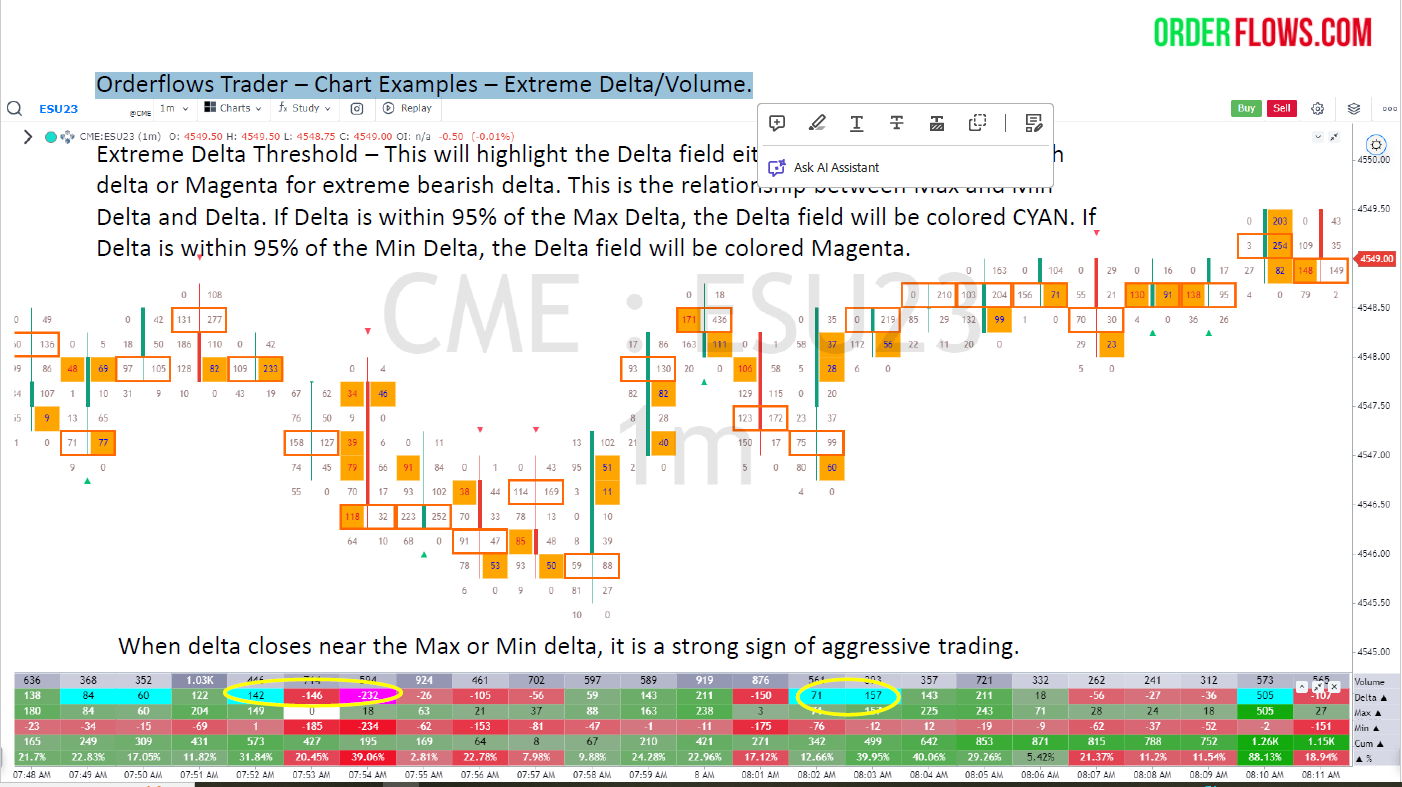
Task: Click the copy selection icon in popup
Action: [x=978, y=123]
